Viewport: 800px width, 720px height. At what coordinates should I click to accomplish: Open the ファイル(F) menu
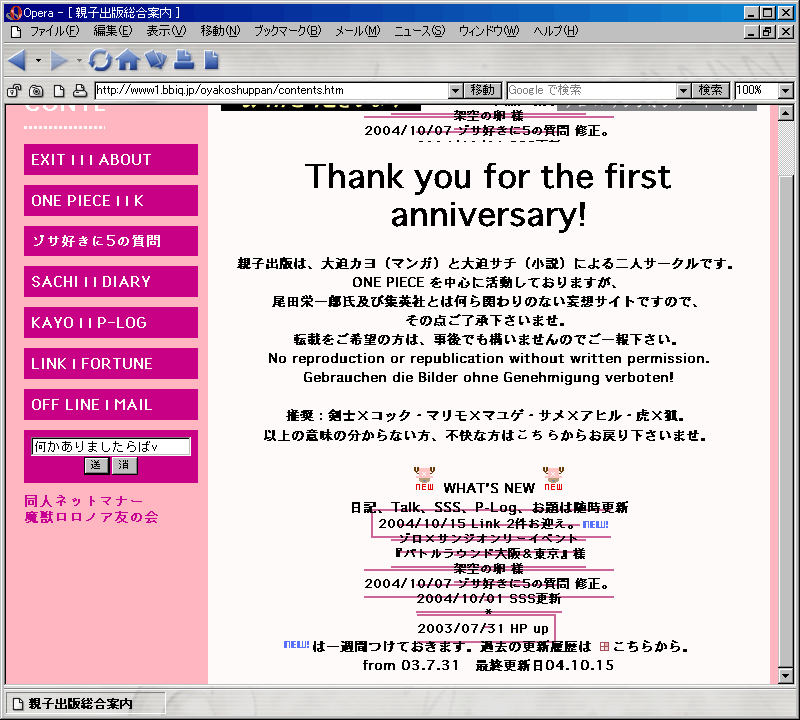(55, 31)
